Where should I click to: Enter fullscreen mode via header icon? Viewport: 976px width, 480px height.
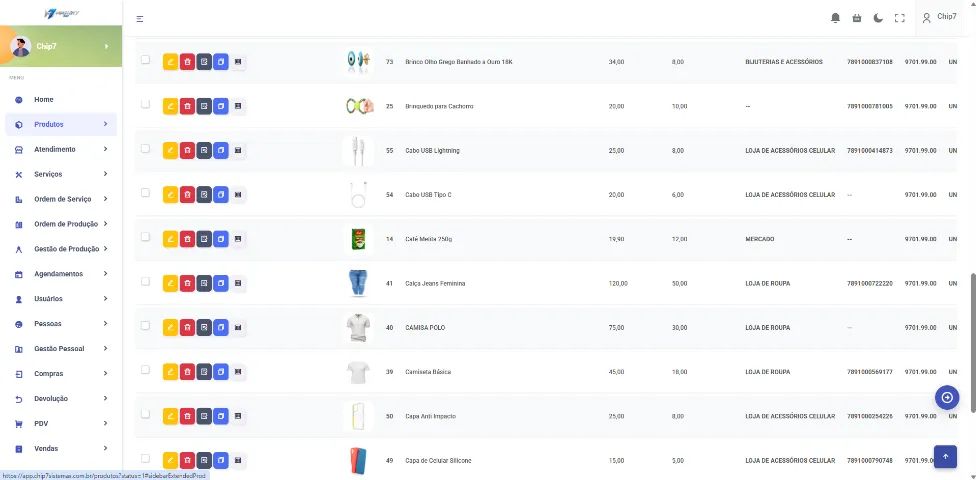click(899, 18)
